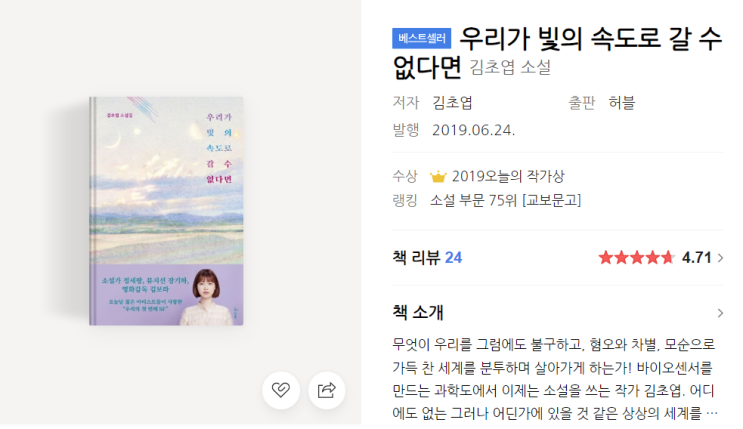This screenshot has width=743, height=429.
Task: Click the 김초엽 소설 subtitle
Action: click(x=510, y=67)
